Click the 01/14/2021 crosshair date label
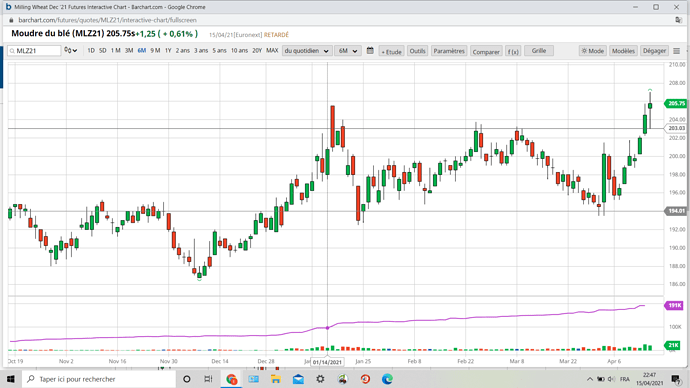Viewport: 690px width, 388px height. click(x=327, y=362)
